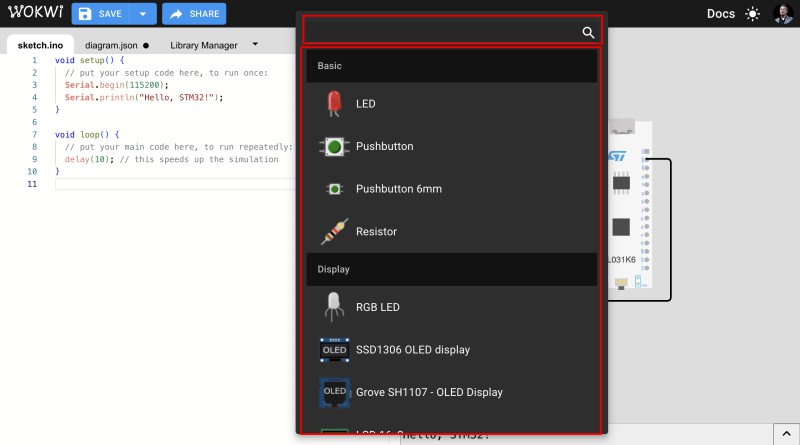Share the project via SHARE button
The image size is (800, 445).
point(194,14)
